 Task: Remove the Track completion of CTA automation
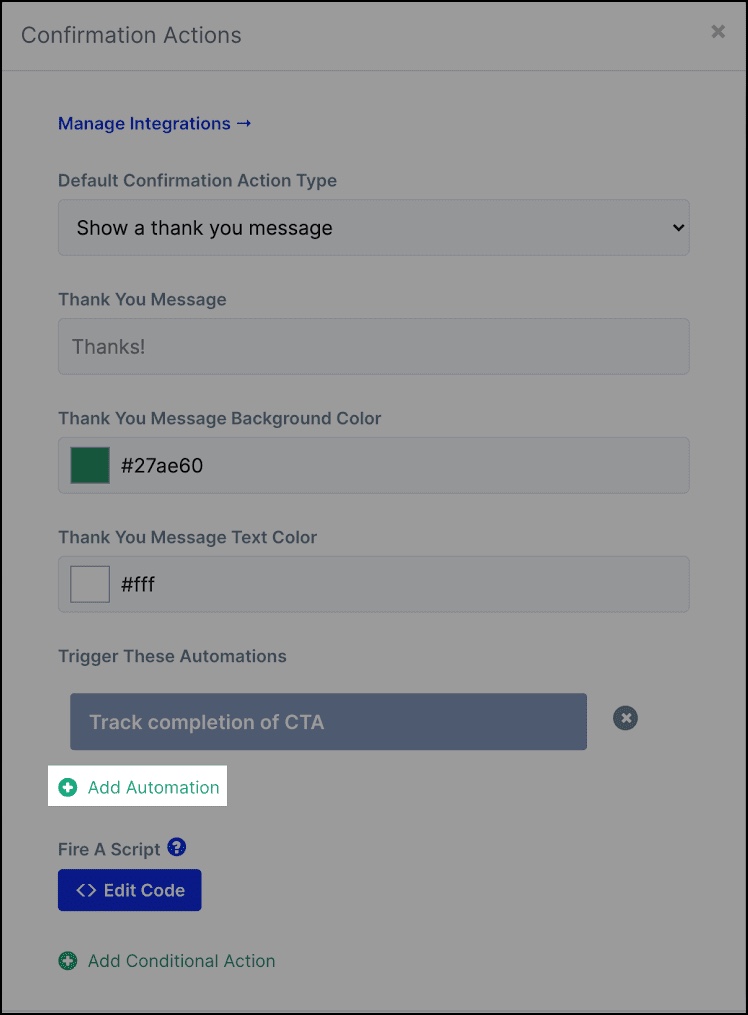click(x=625, y=718)
